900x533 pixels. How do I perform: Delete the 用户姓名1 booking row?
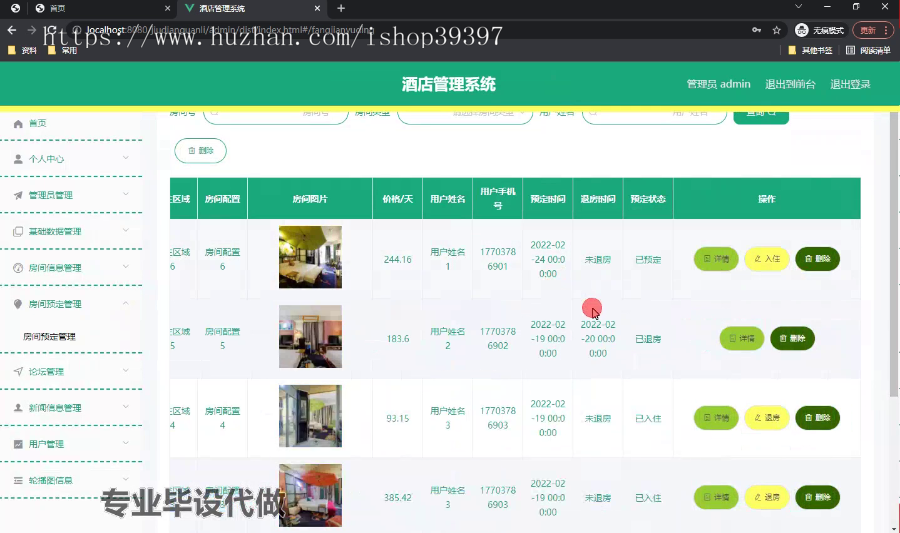click(x=817, y=259)
